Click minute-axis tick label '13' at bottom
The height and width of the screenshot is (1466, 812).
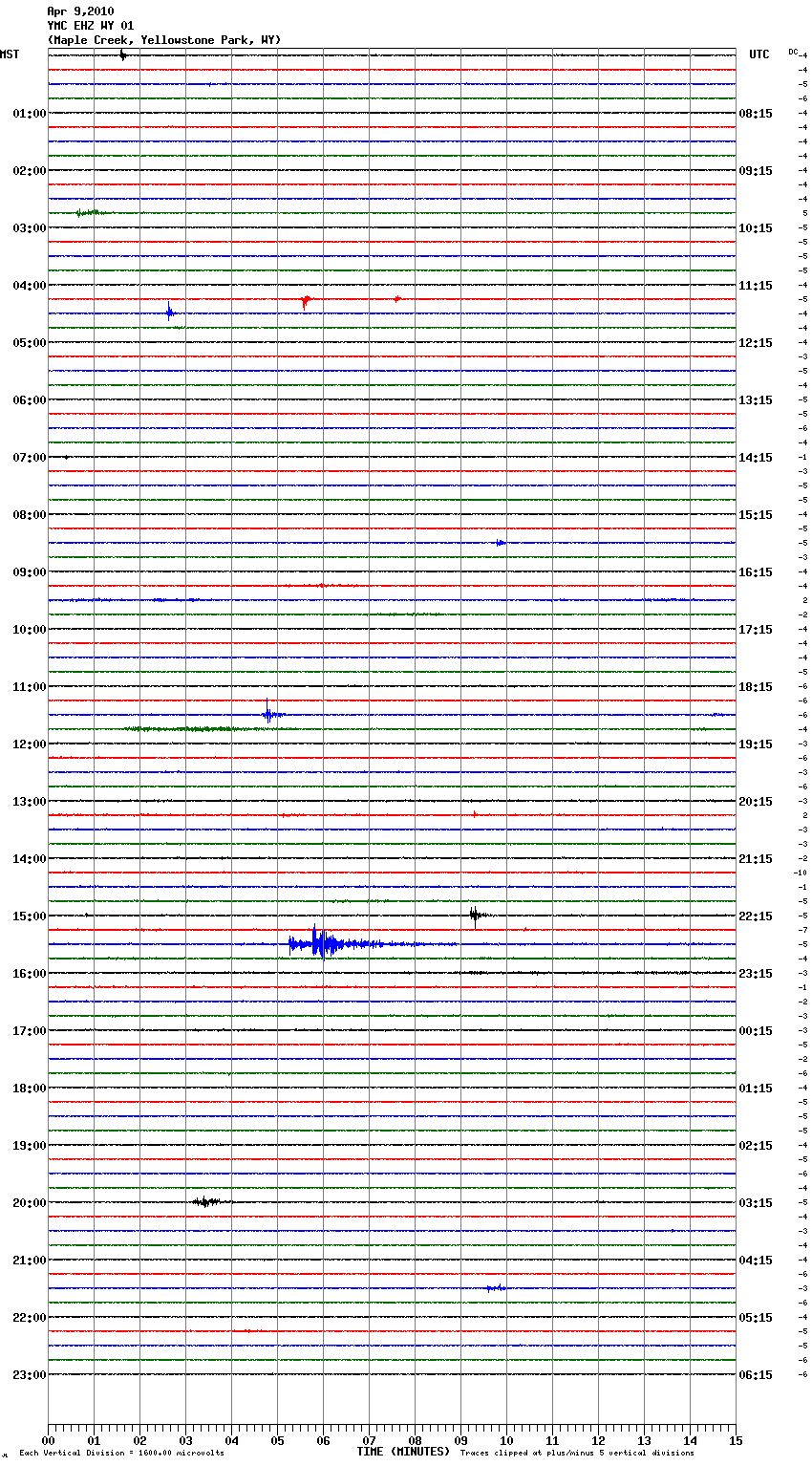pyautogui.click(x=644, y=1440)
